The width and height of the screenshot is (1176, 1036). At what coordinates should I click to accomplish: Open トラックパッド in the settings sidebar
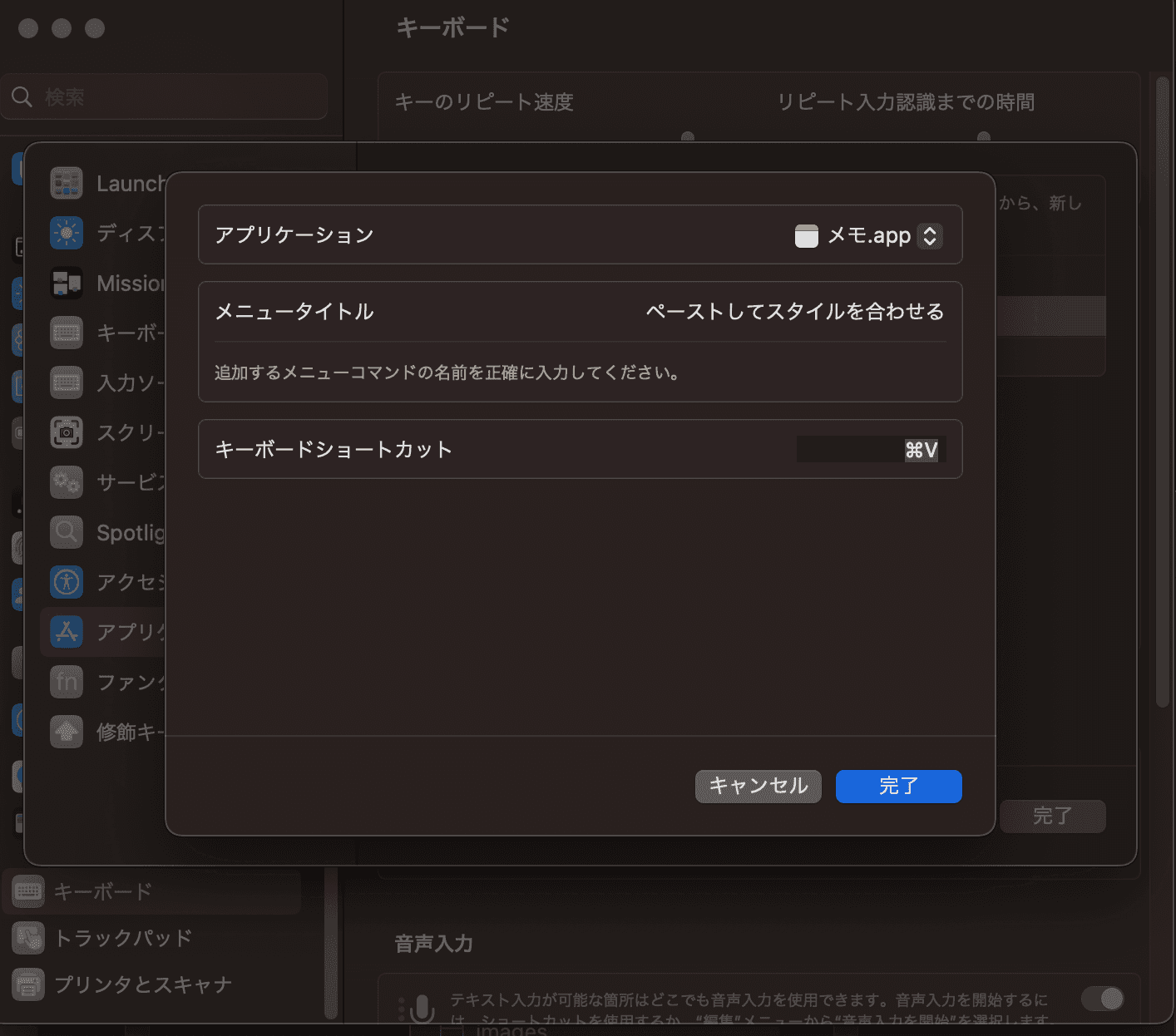coord(123,938)
